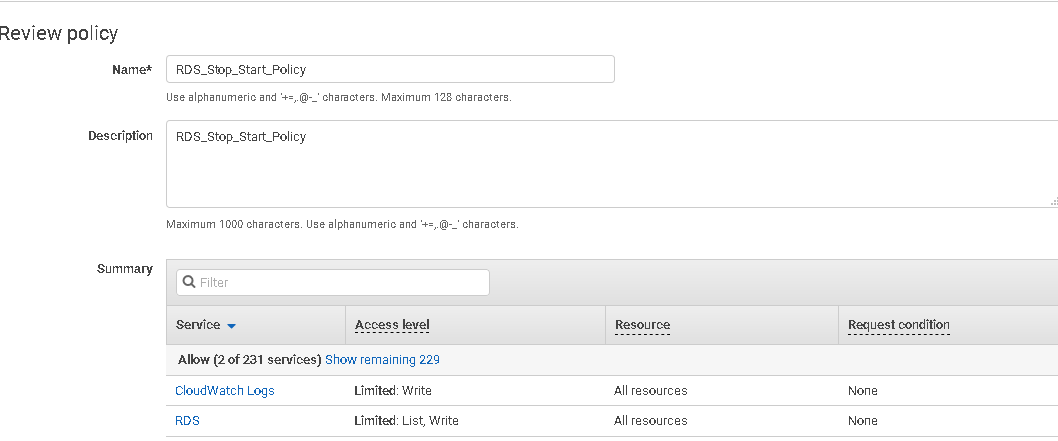The width and height of the screenshot is (1058, 441).
Task: Sort by the Service column header
Action: point(198,325)
